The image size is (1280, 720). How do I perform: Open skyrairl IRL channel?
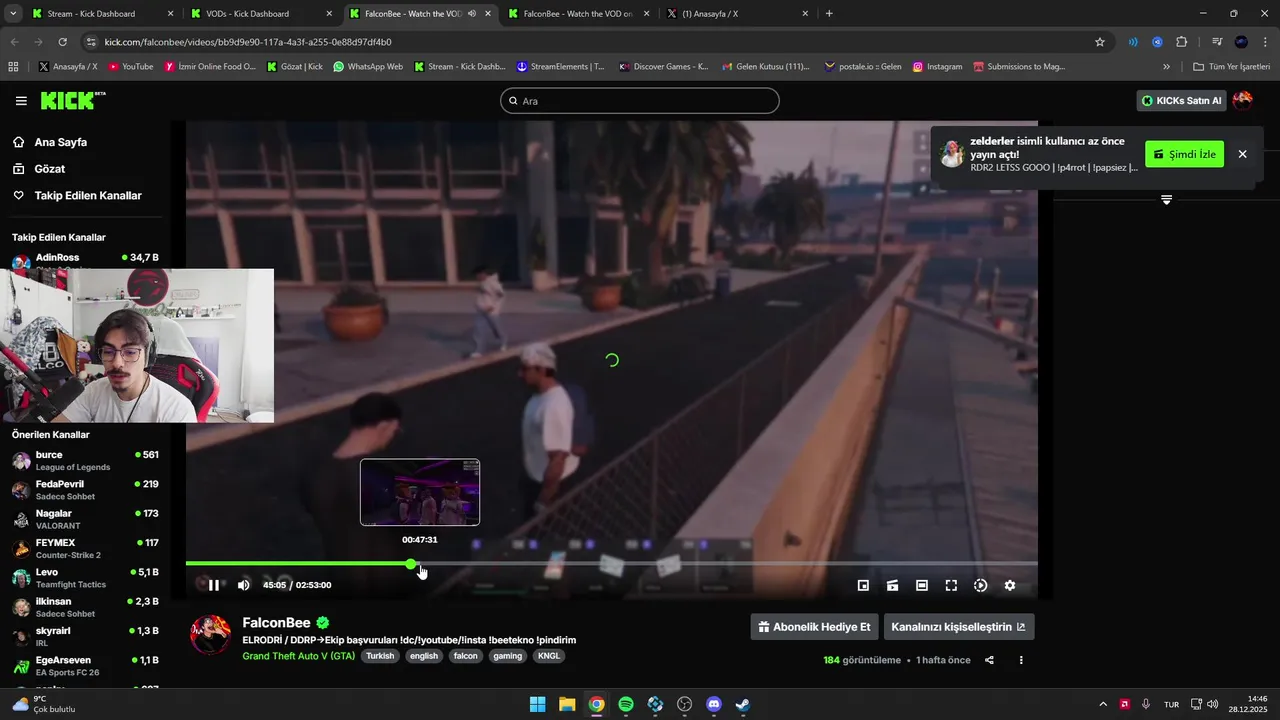pyautogui.click(x=84, y=636)
